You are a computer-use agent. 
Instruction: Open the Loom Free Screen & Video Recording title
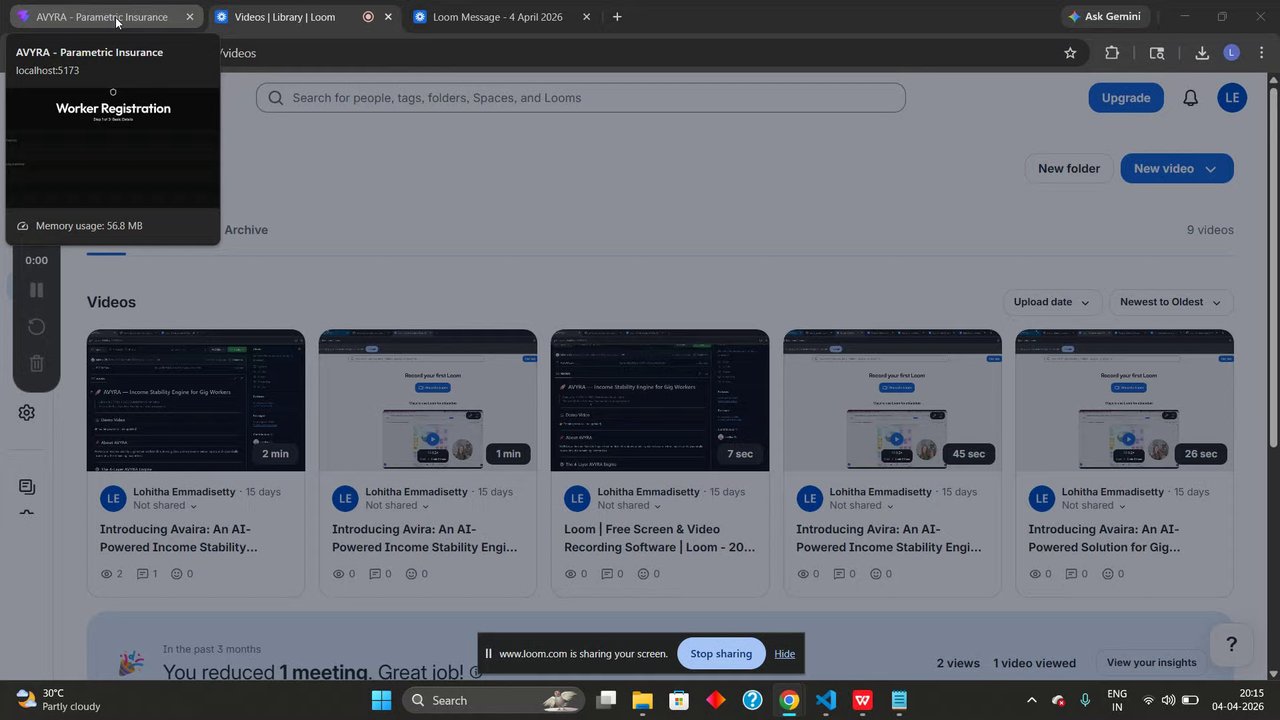pyautogui.click(x=660, y=538)
